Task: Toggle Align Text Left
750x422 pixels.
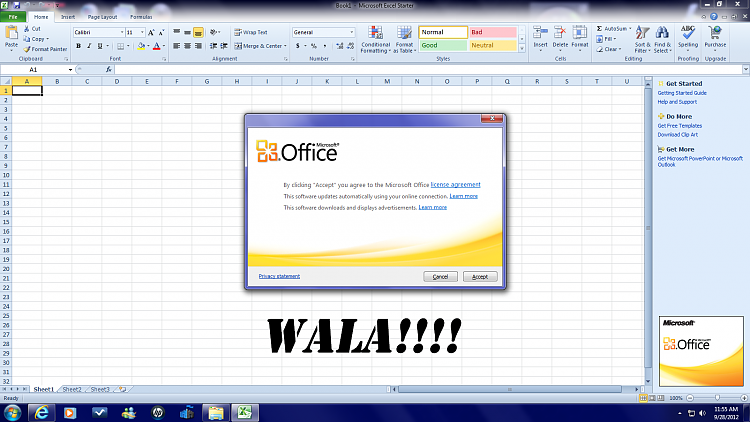Action: 176,46
